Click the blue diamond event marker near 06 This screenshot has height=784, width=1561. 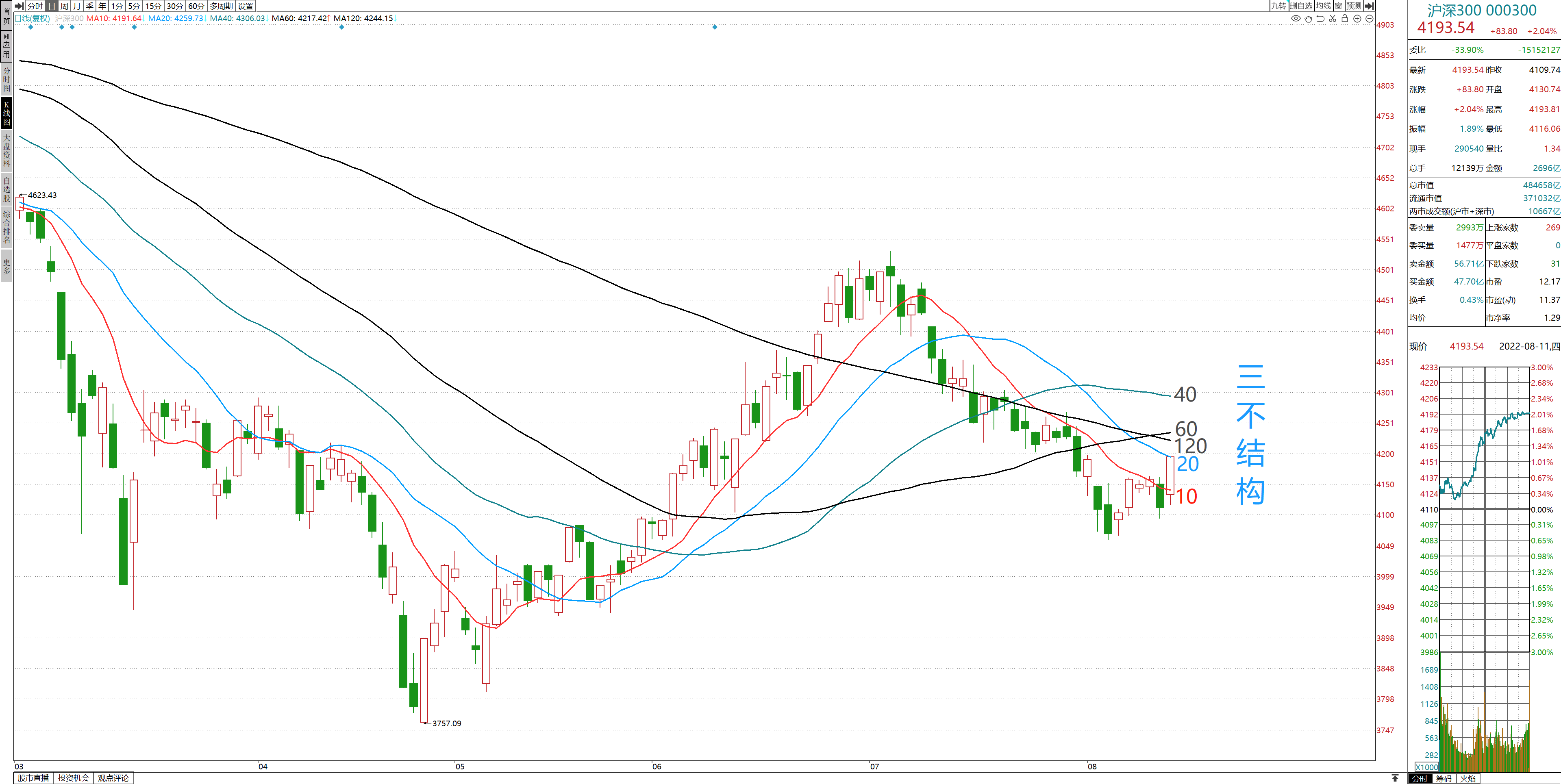pos(715,27)
